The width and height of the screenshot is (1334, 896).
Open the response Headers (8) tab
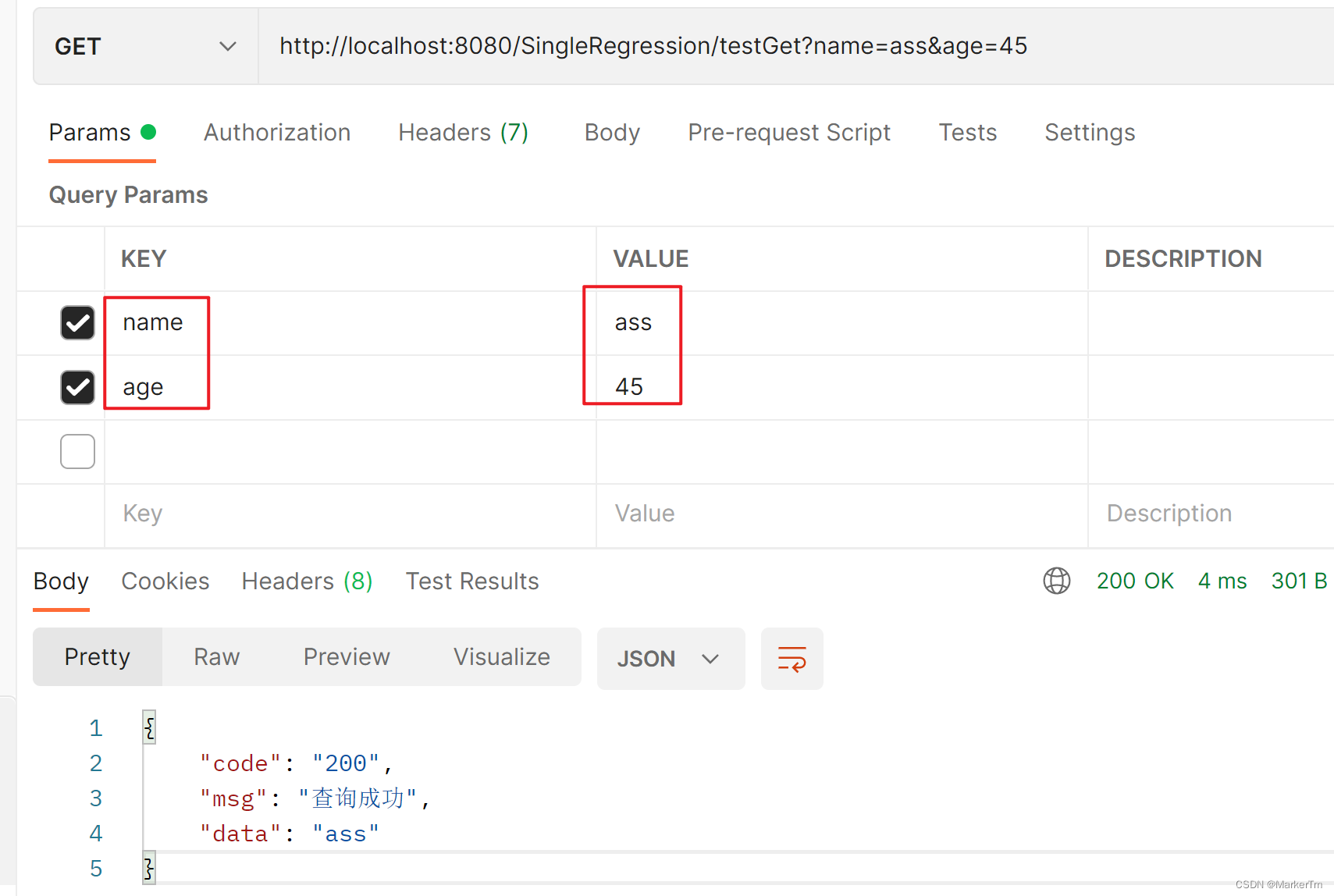click(x=307, y=581)
